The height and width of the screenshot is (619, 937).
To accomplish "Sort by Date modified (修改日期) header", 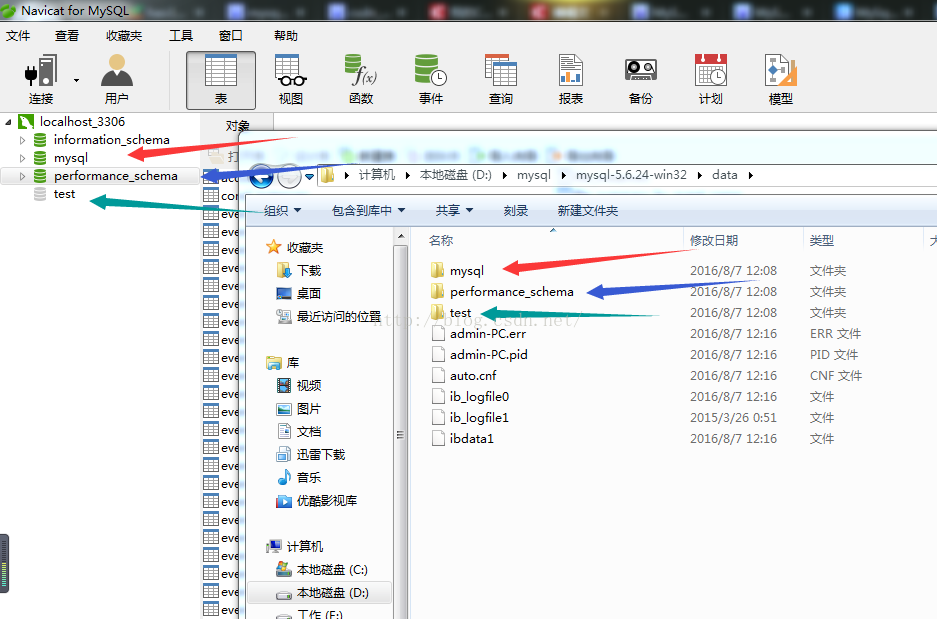I will pos(714,240).
